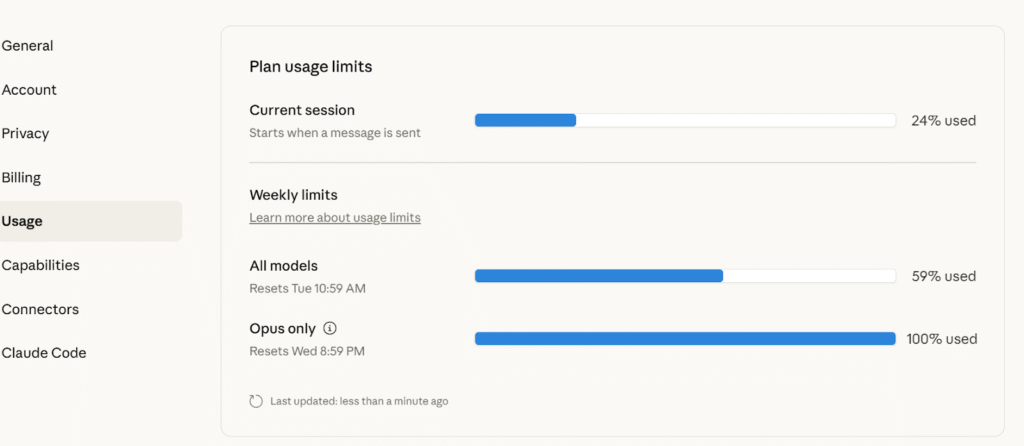Open Learn more about usage limits link
Viewport: 1024px width, 446px height.
tap(335, 218)
